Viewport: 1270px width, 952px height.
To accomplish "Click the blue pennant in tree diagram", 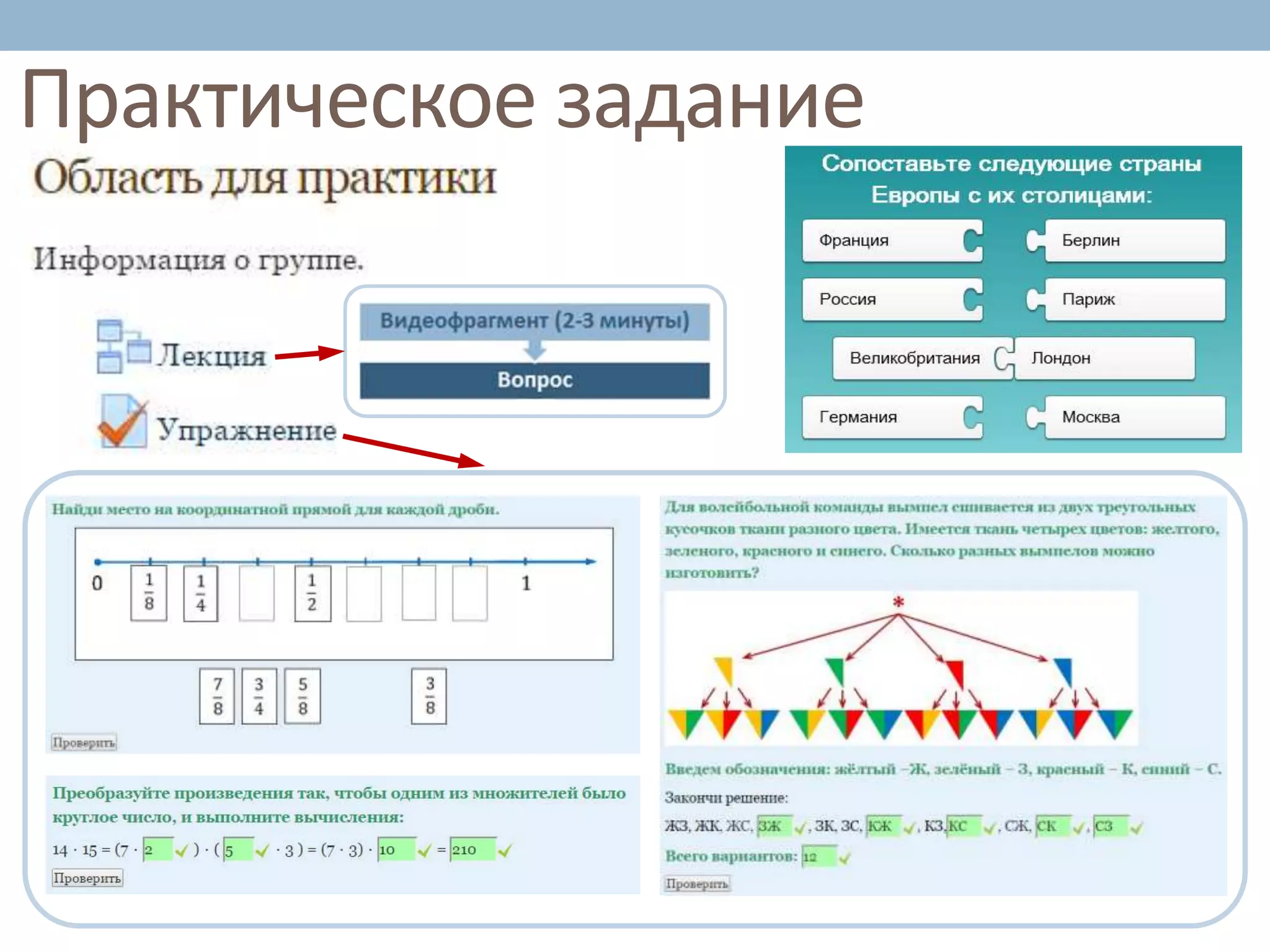I will tap(1064, 672).
